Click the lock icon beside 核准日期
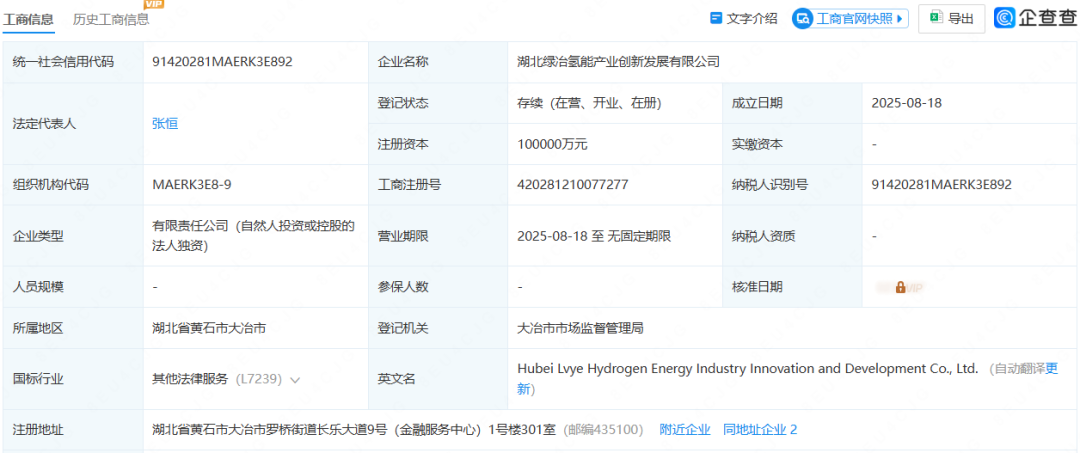1080x453 pixels. click(x=900, y=287)
